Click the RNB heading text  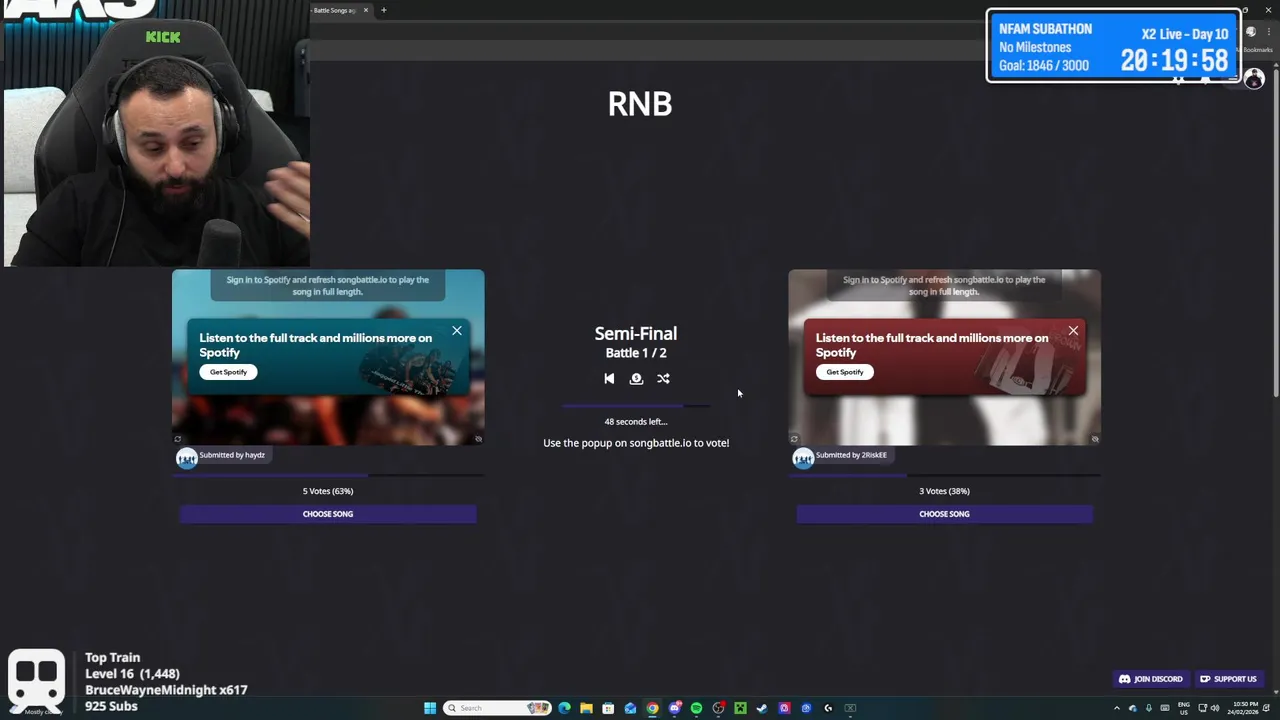tap(640, 104)
